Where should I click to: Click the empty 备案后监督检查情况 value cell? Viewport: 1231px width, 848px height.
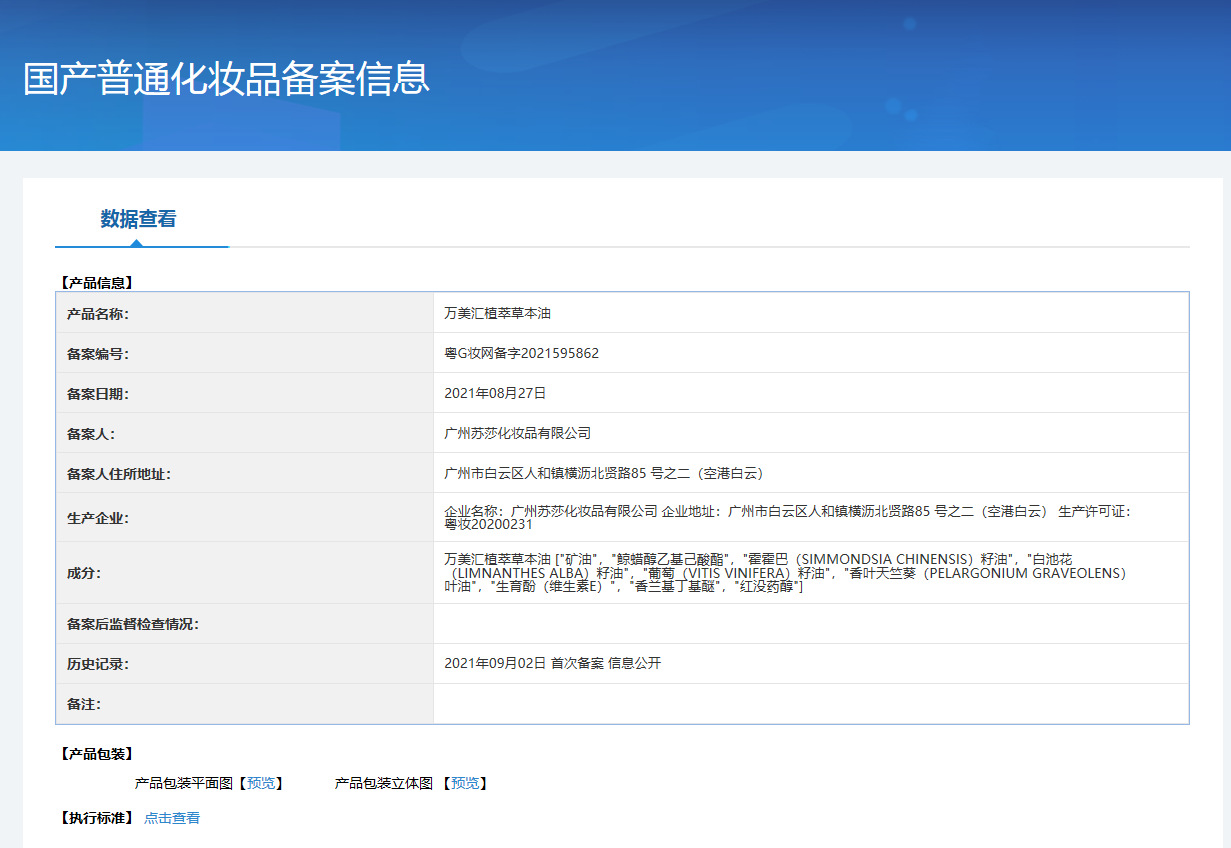pos(810,624)
